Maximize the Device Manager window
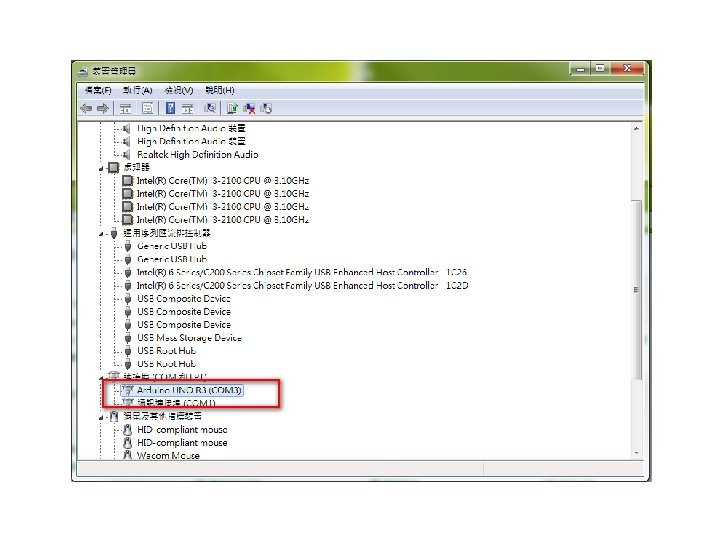Viewport: 720px width, 540px height. click(x=600, y=68)
